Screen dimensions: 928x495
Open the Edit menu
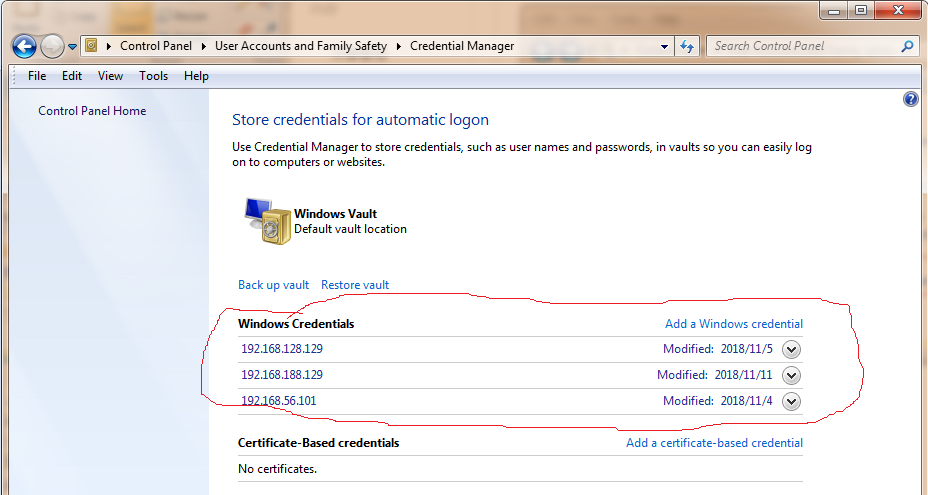[72, 76]
